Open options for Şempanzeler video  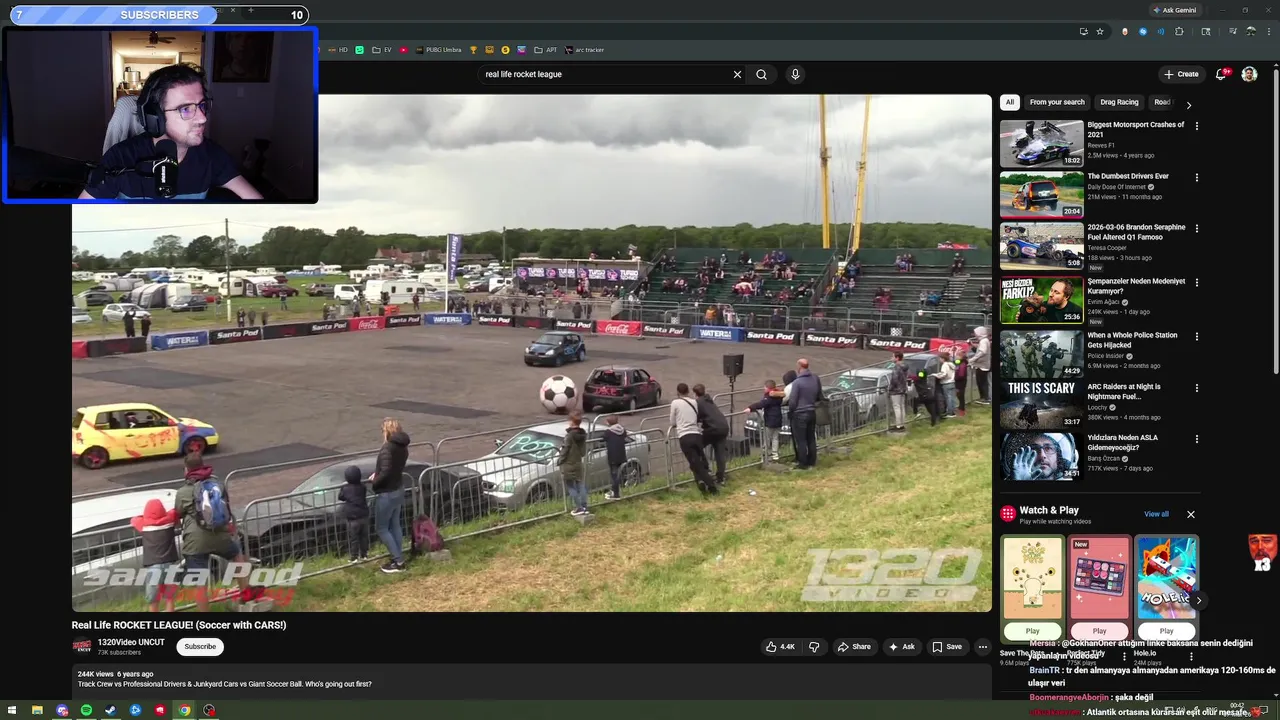tap(1196, 283)
